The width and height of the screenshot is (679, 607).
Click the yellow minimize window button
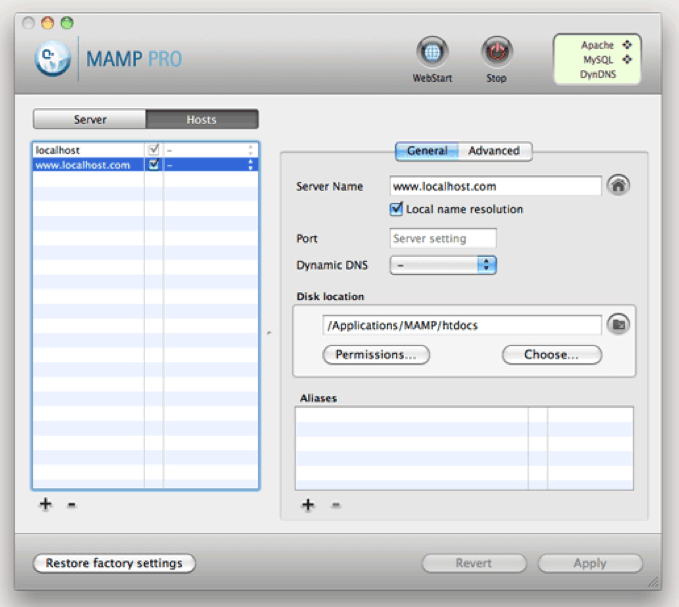click(x=48, y=23)
